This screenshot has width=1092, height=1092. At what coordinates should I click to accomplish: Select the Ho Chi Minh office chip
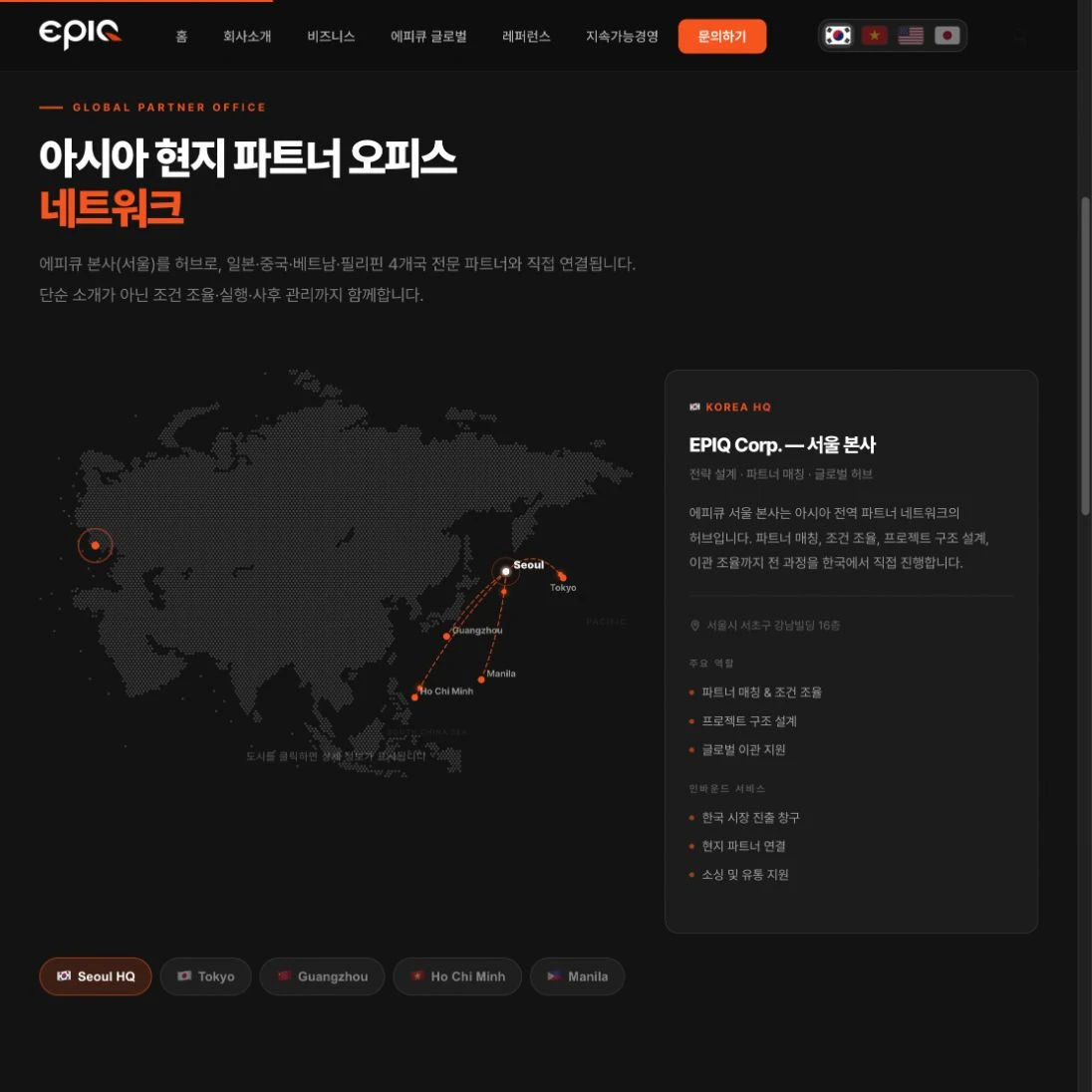coord(457,976)
